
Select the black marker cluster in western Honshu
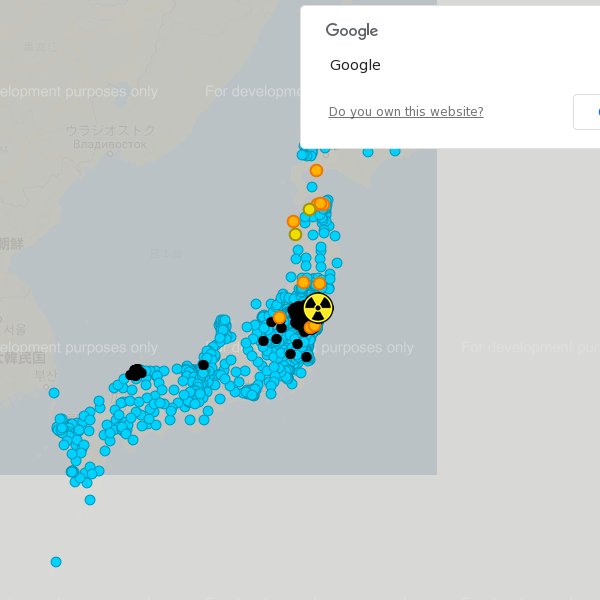click(136, 372)
